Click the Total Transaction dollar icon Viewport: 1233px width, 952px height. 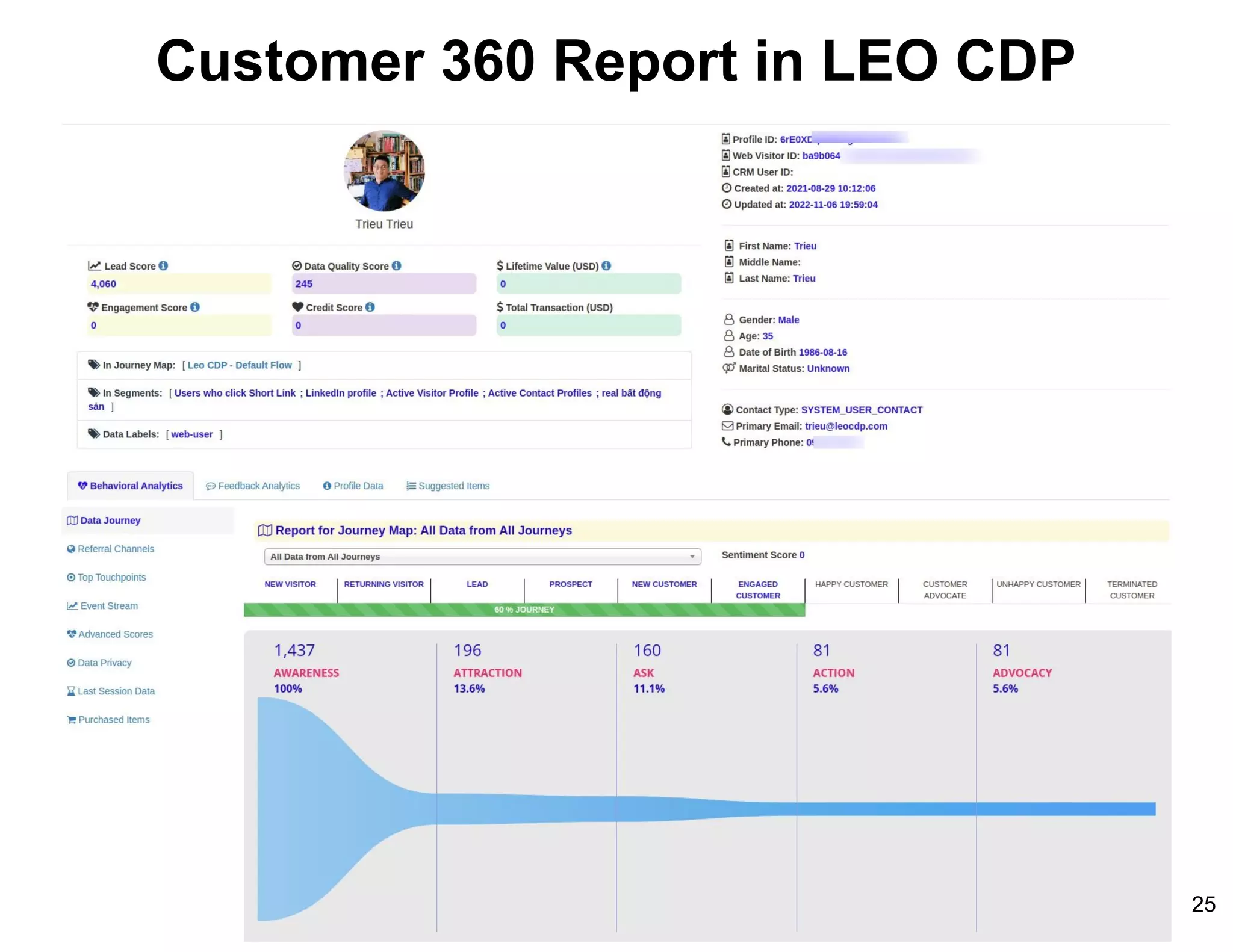[x=500, y=307]
